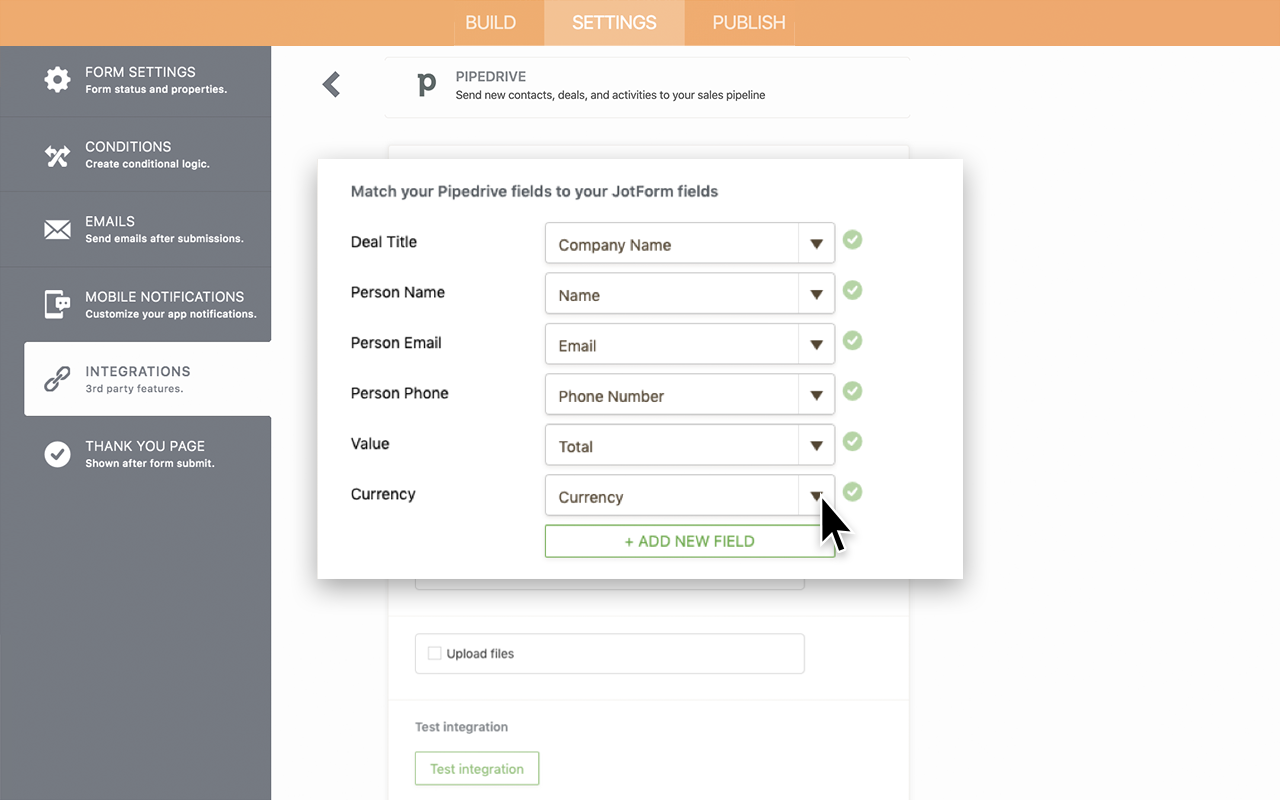This screenshot has height=800, width=1280.
Task: Click the back arrow chevron
Action: pos(332,85)
